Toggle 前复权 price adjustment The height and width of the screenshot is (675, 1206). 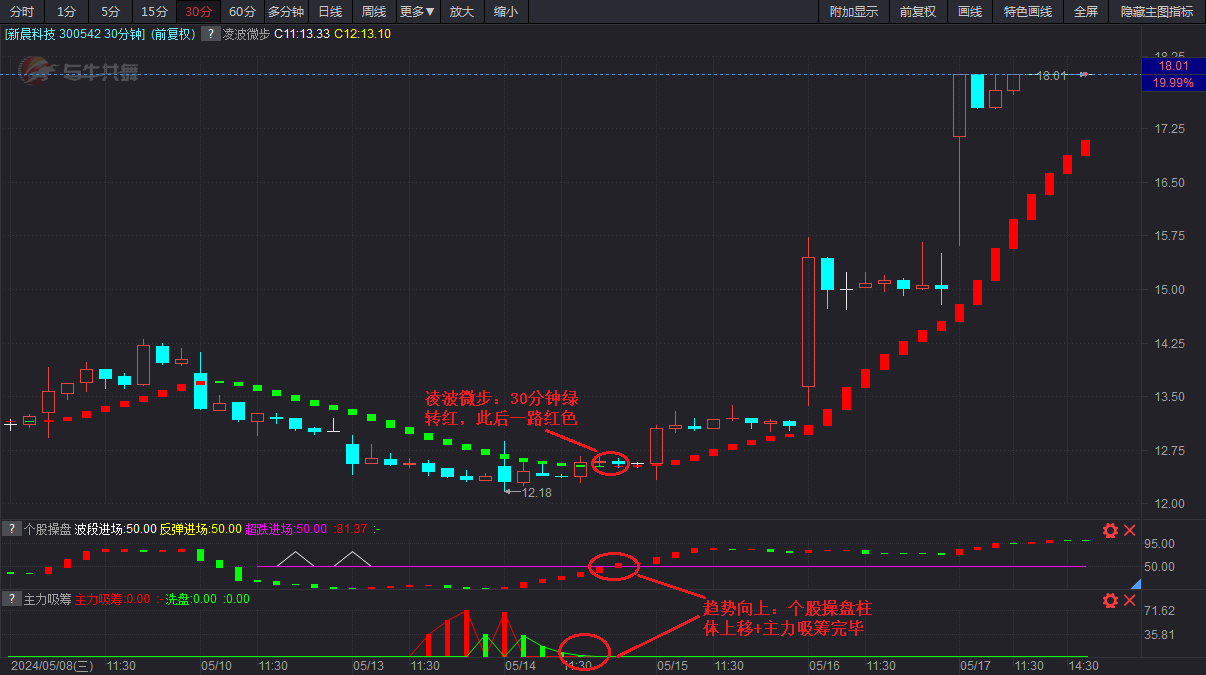pos(918,12)
